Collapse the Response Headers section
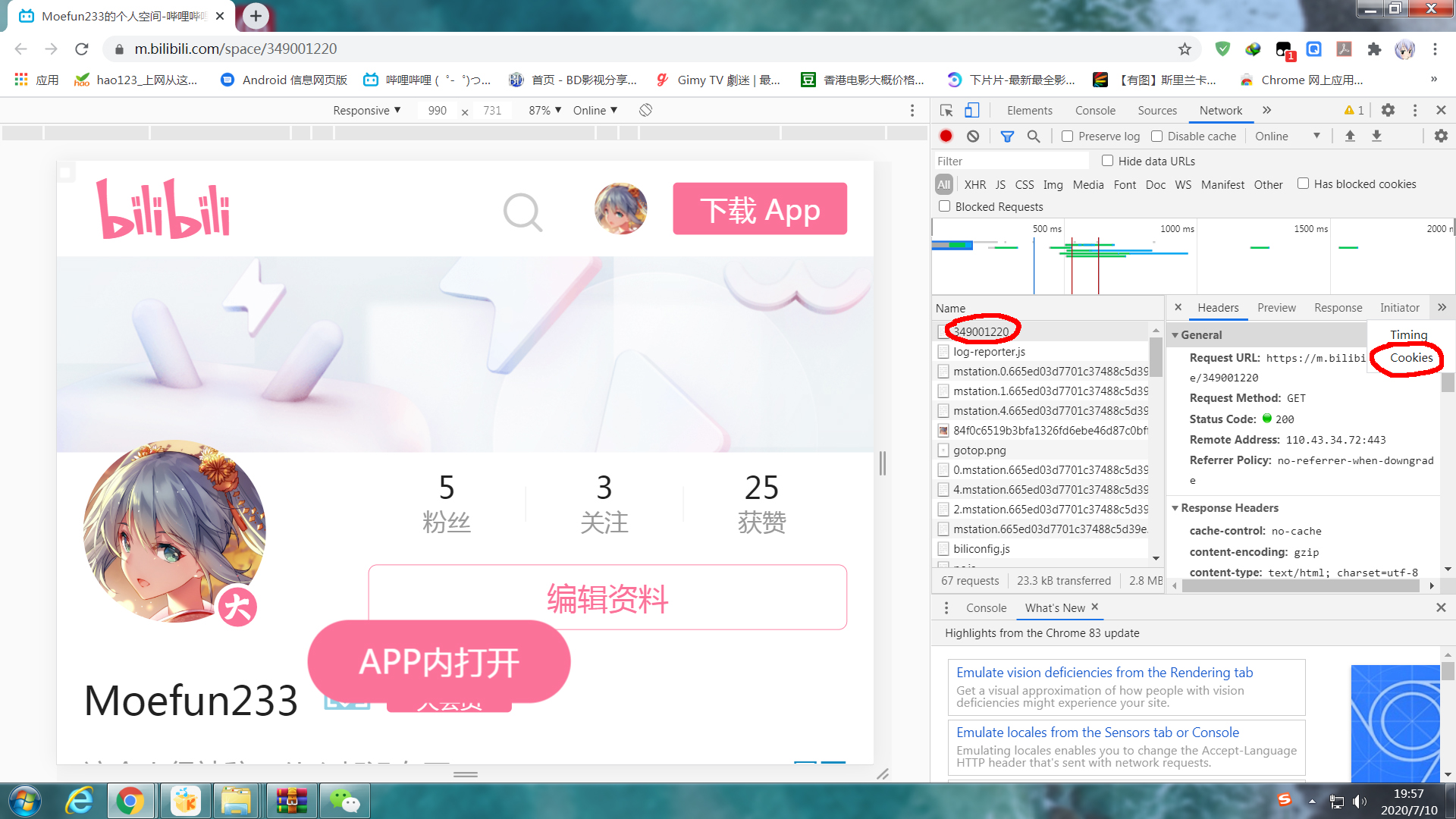The image size is (1456, 819). click(1175, 508)
